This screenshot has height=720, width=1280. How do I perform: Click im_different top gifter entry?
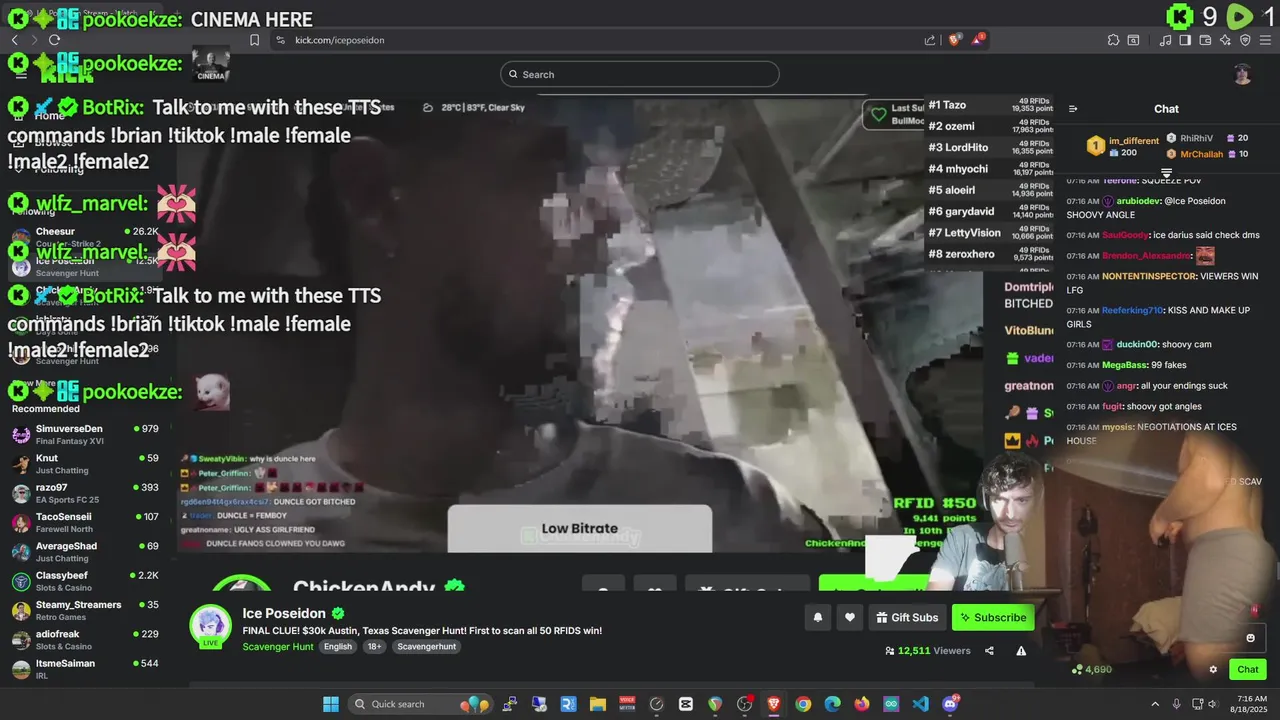click(1123, 146)
